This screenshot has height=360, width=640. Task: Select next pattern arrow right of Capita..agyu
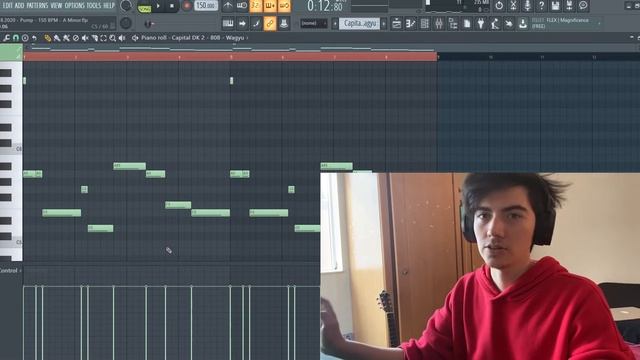click(x=384, y=24)
